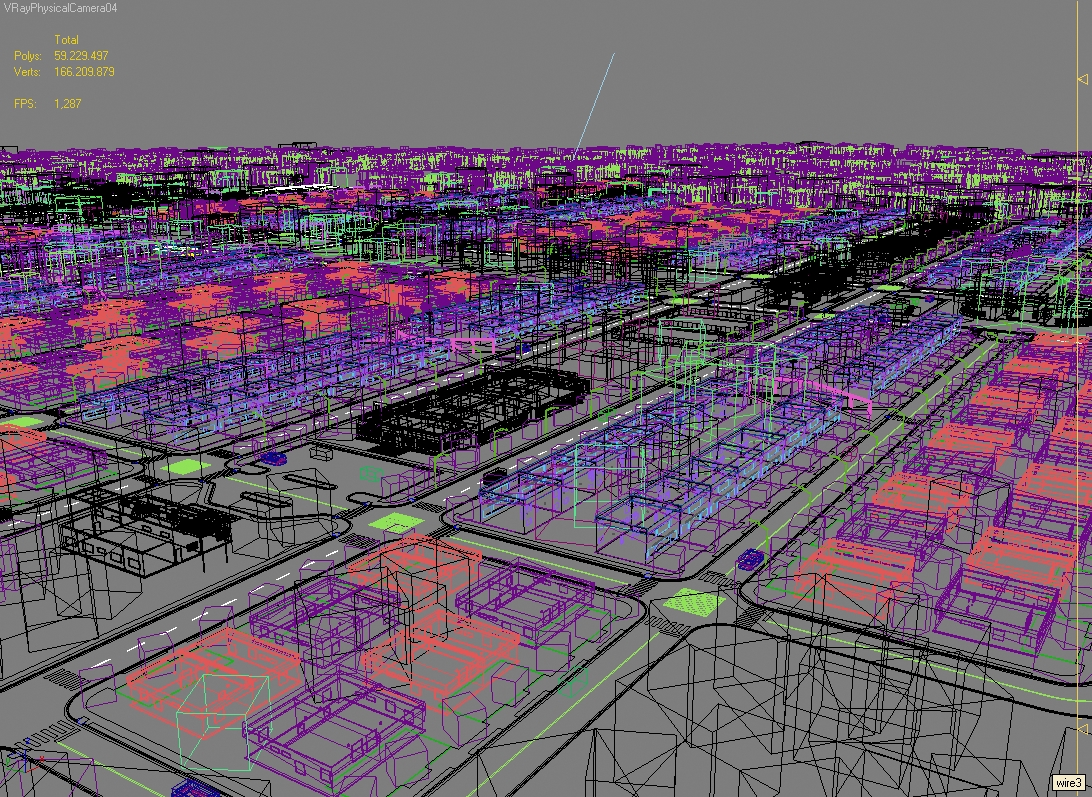The image size is (1092, 797).
Task: Select the blue car beside the central black building
Action: pyautogui.click(x=273, y=458)
